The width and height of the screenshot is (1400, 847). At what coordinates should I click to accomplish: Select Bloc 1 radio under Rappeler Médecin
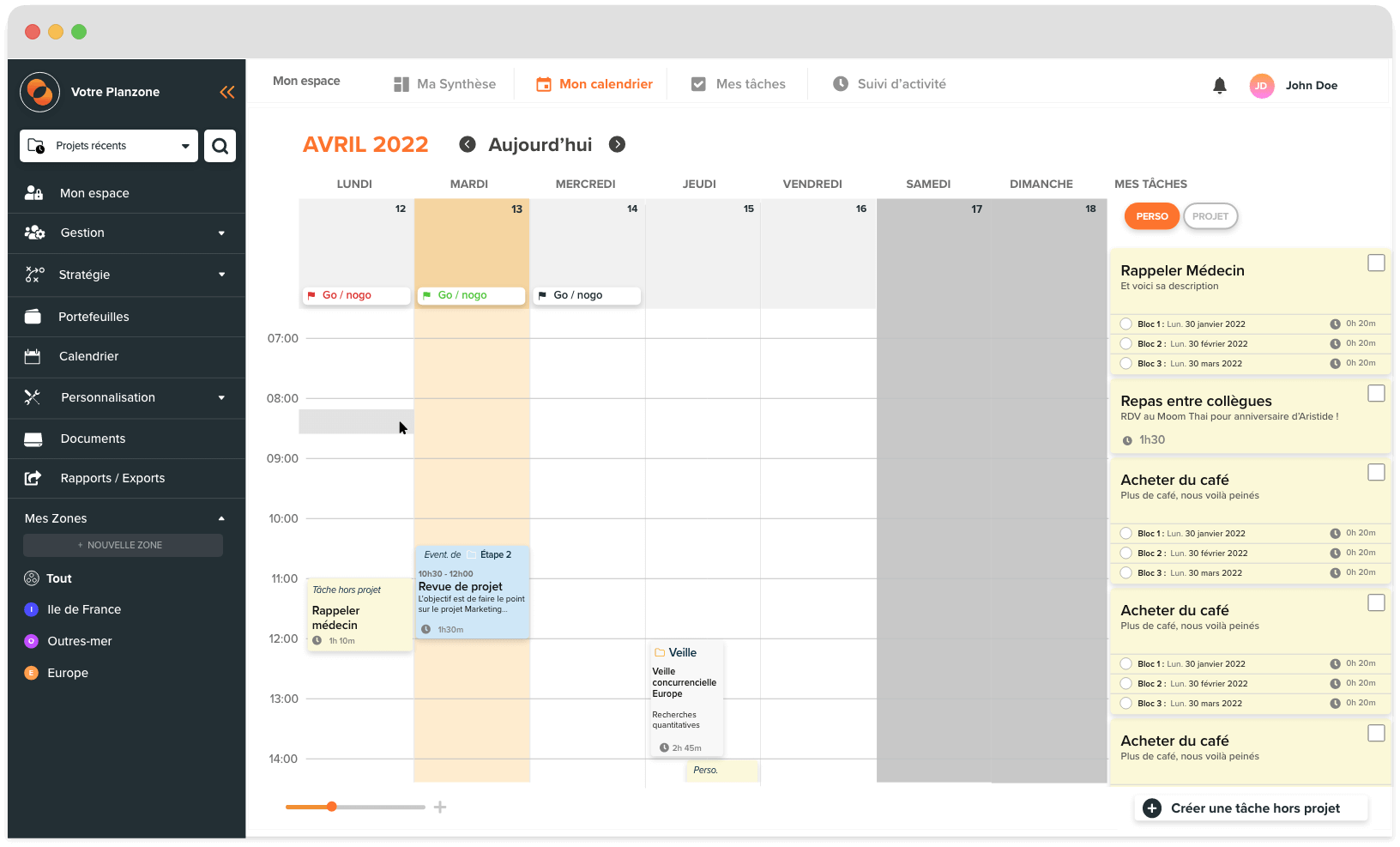coord(1126,324)
